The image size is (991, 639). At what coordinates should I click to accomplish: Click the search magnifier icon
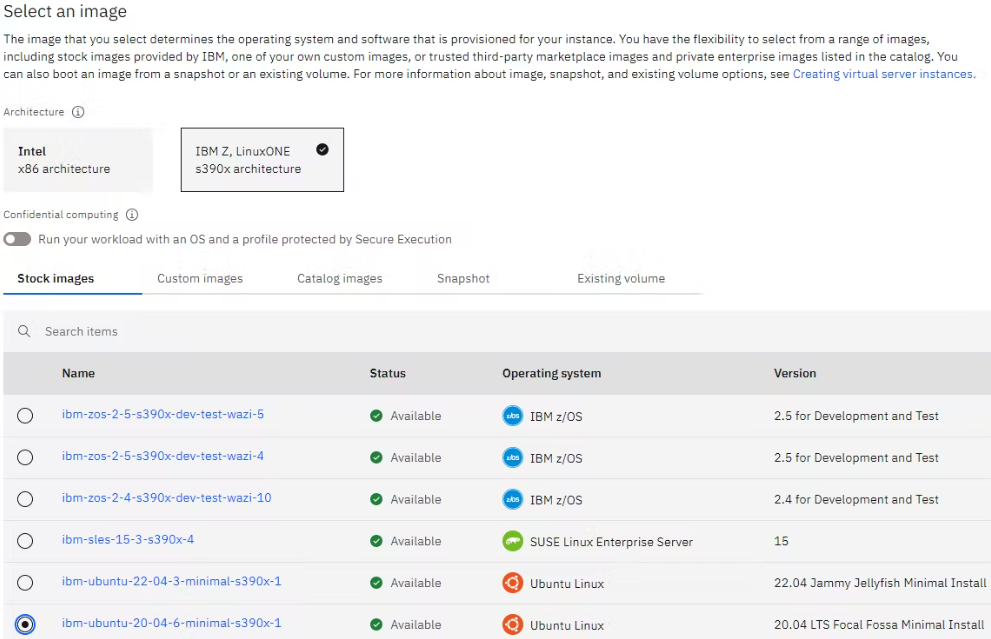24,331
